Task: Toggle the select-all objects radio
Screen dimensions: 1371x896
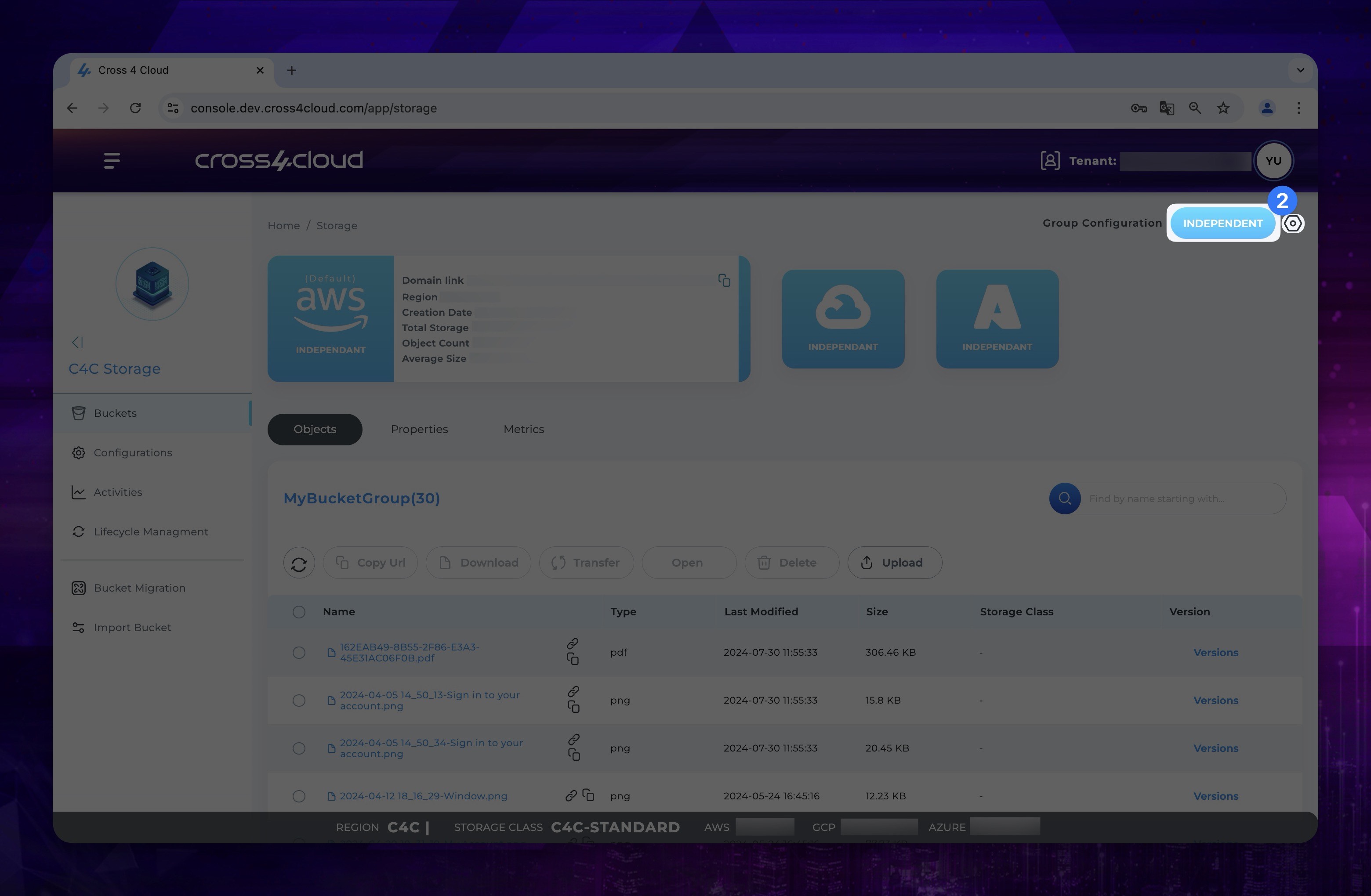Action: coord(298,612)
